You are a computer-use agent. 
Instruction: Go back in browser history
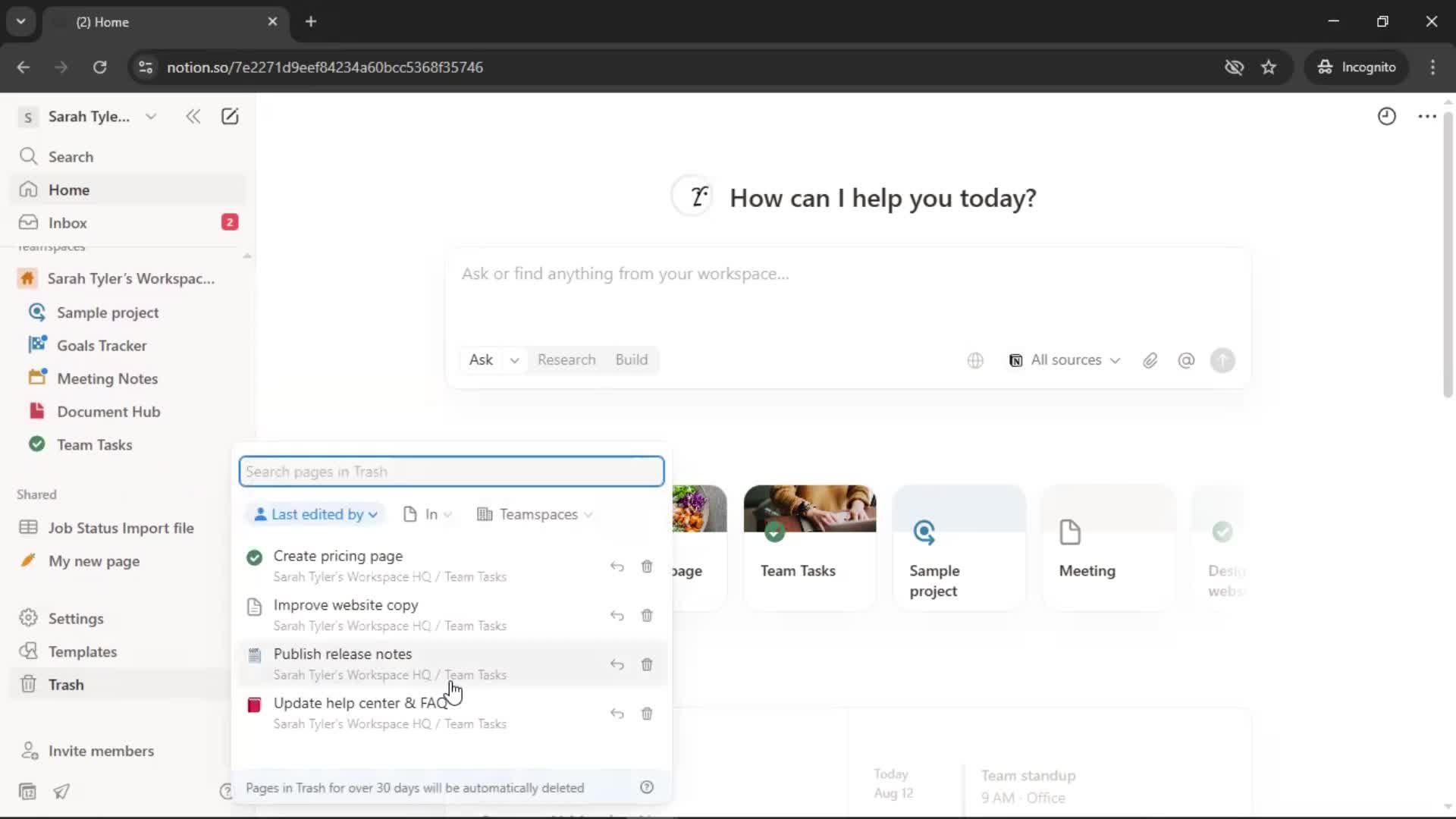coord(24,67)
